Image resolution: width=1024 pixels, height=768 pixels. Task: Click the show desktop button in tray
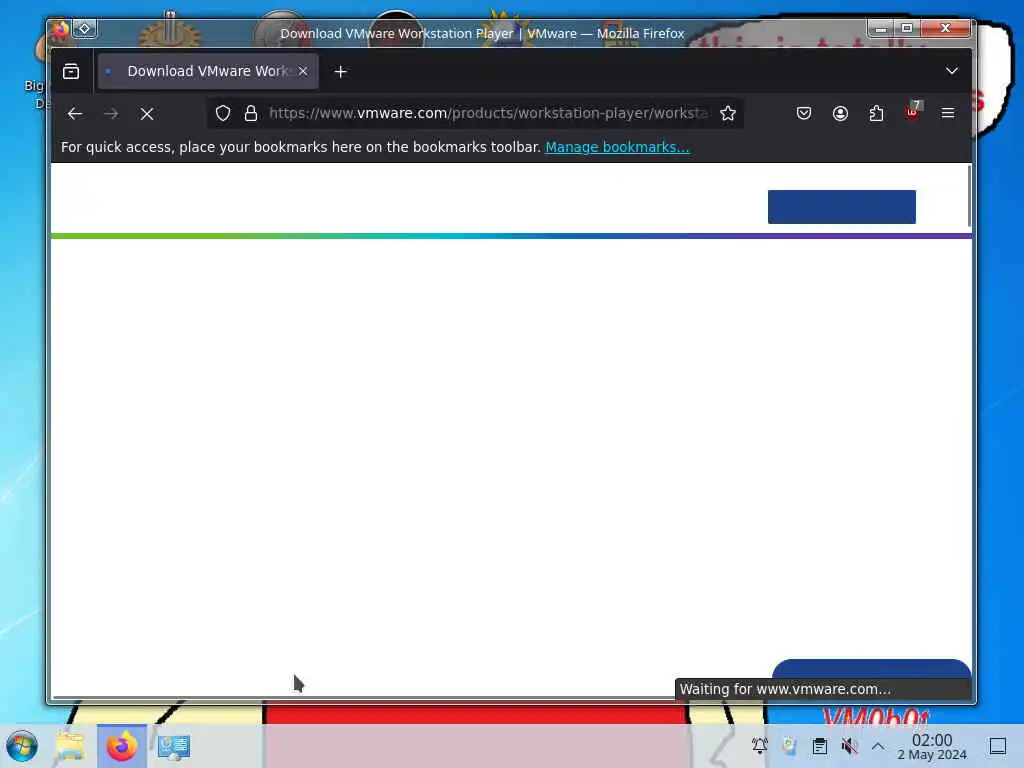998,746
